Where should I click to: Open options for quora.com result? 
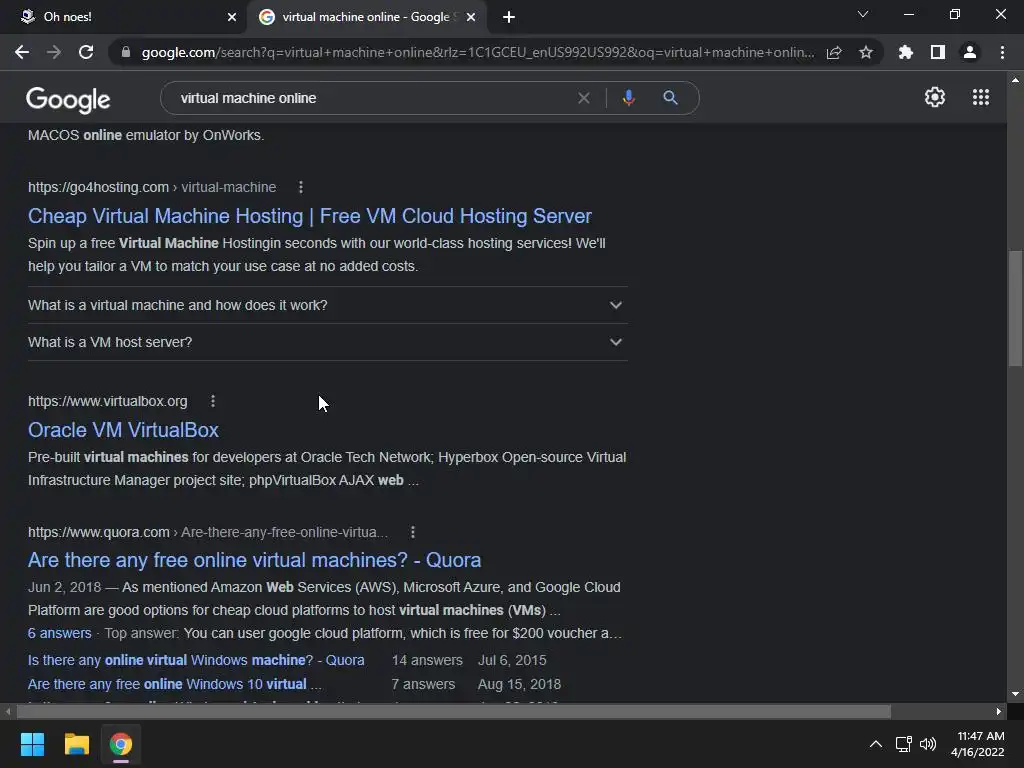click(413, 532)
